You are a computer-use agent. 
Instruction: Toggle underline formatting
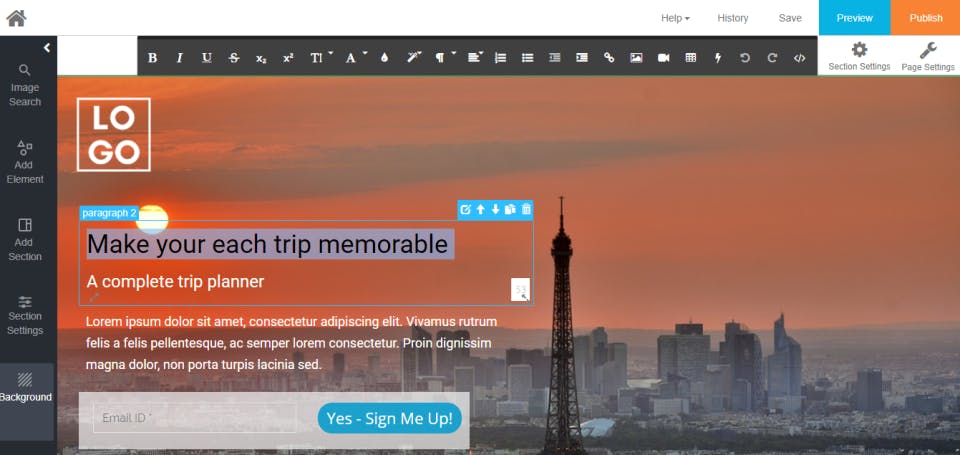tap(207, 58)
